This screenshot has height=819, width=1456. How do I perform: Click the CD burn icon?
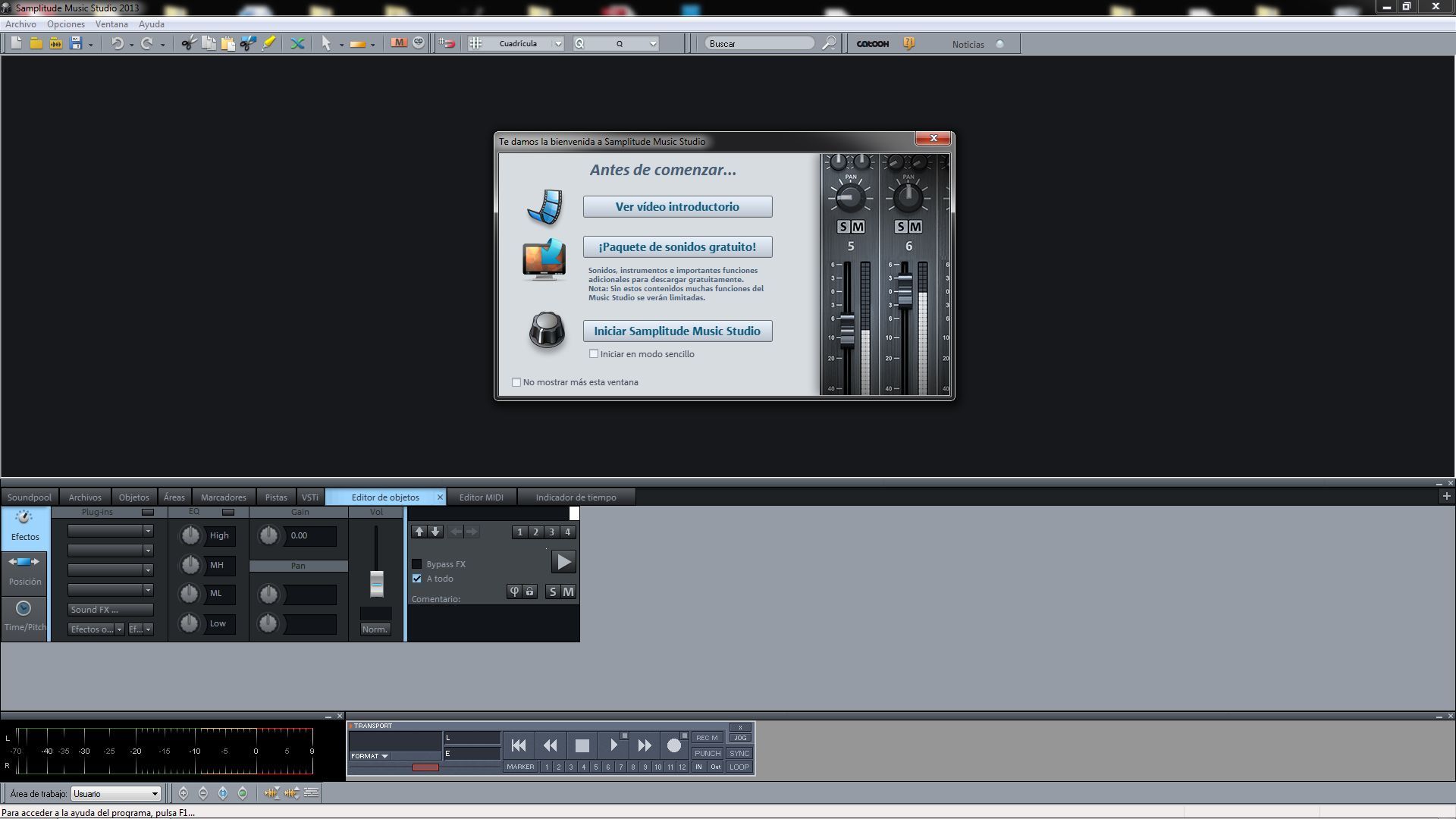pyautogui.click(x=418, y=43)
